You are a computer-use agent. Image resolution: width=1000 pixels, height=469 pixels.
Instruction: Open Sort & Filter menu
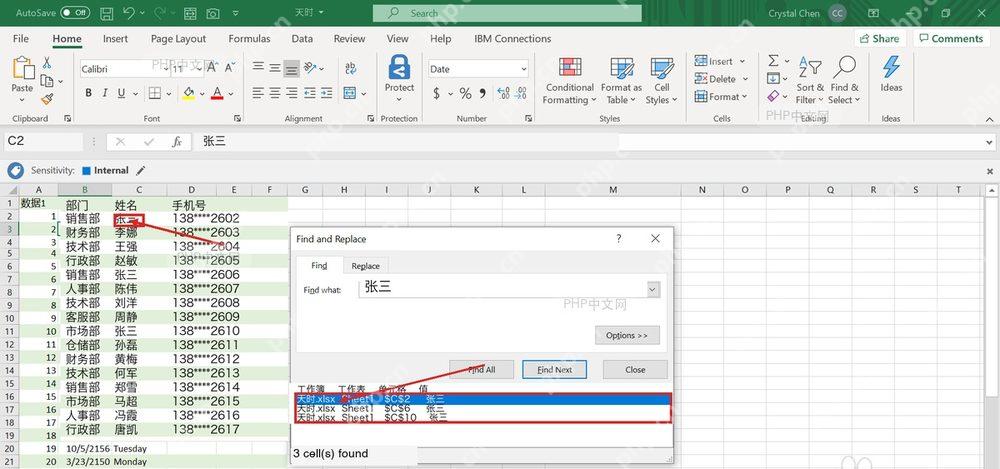tap(809, 80)
